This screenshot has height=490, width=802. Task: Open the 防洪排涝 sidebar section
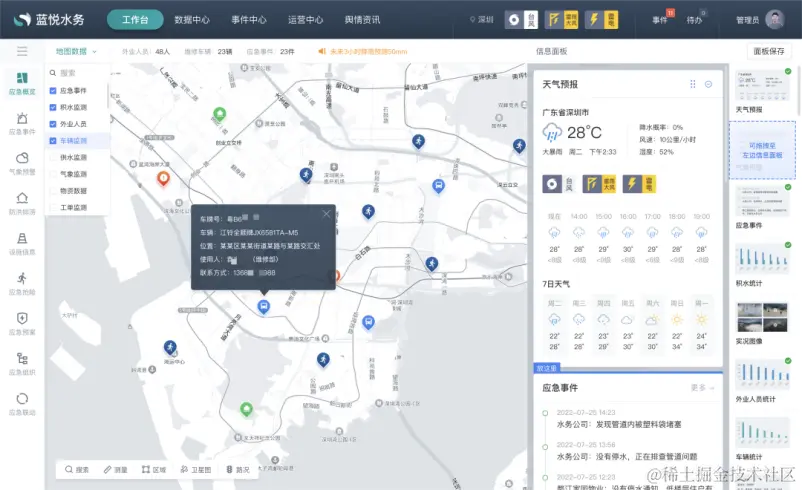[x=22, y=204]
